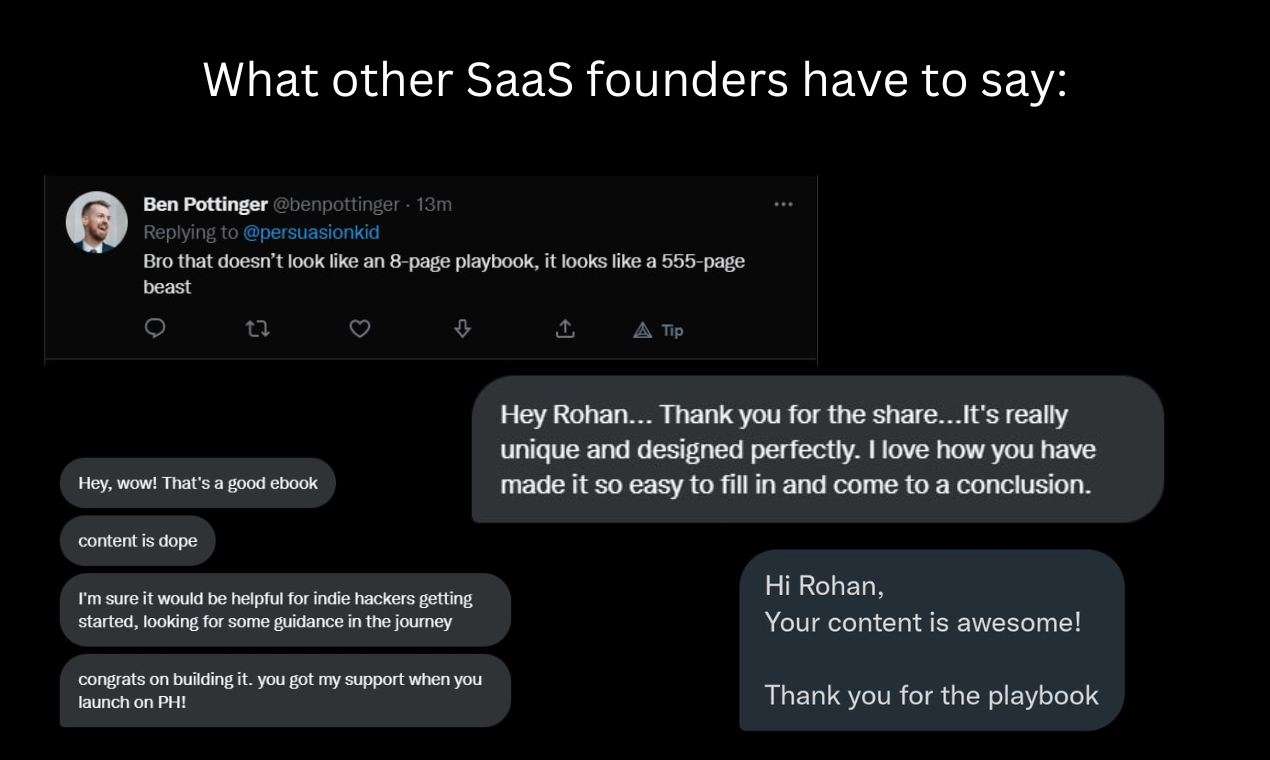Retweet Ben Pottinger's reply

click(x=257, y=328)
